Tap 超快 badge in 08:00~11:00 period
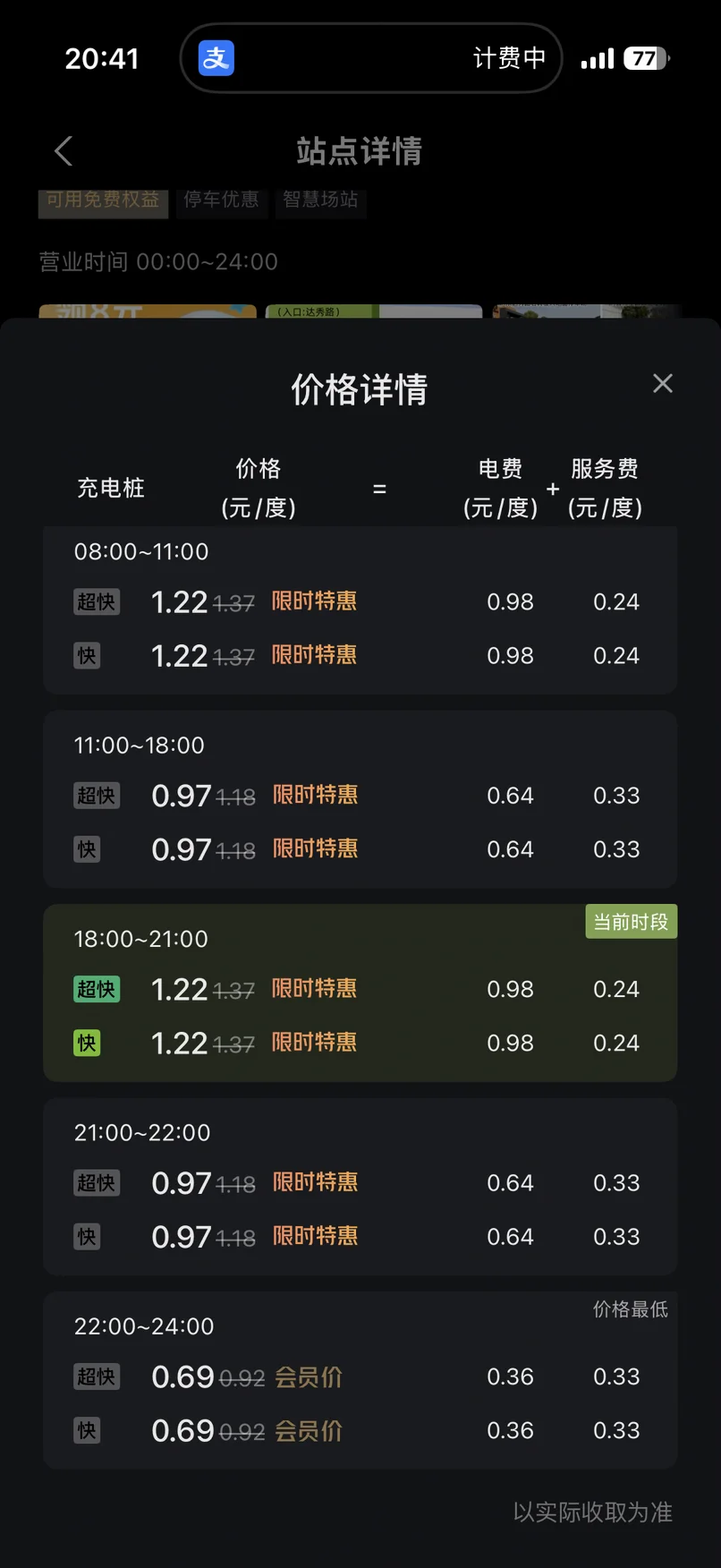 coord(97,601)
